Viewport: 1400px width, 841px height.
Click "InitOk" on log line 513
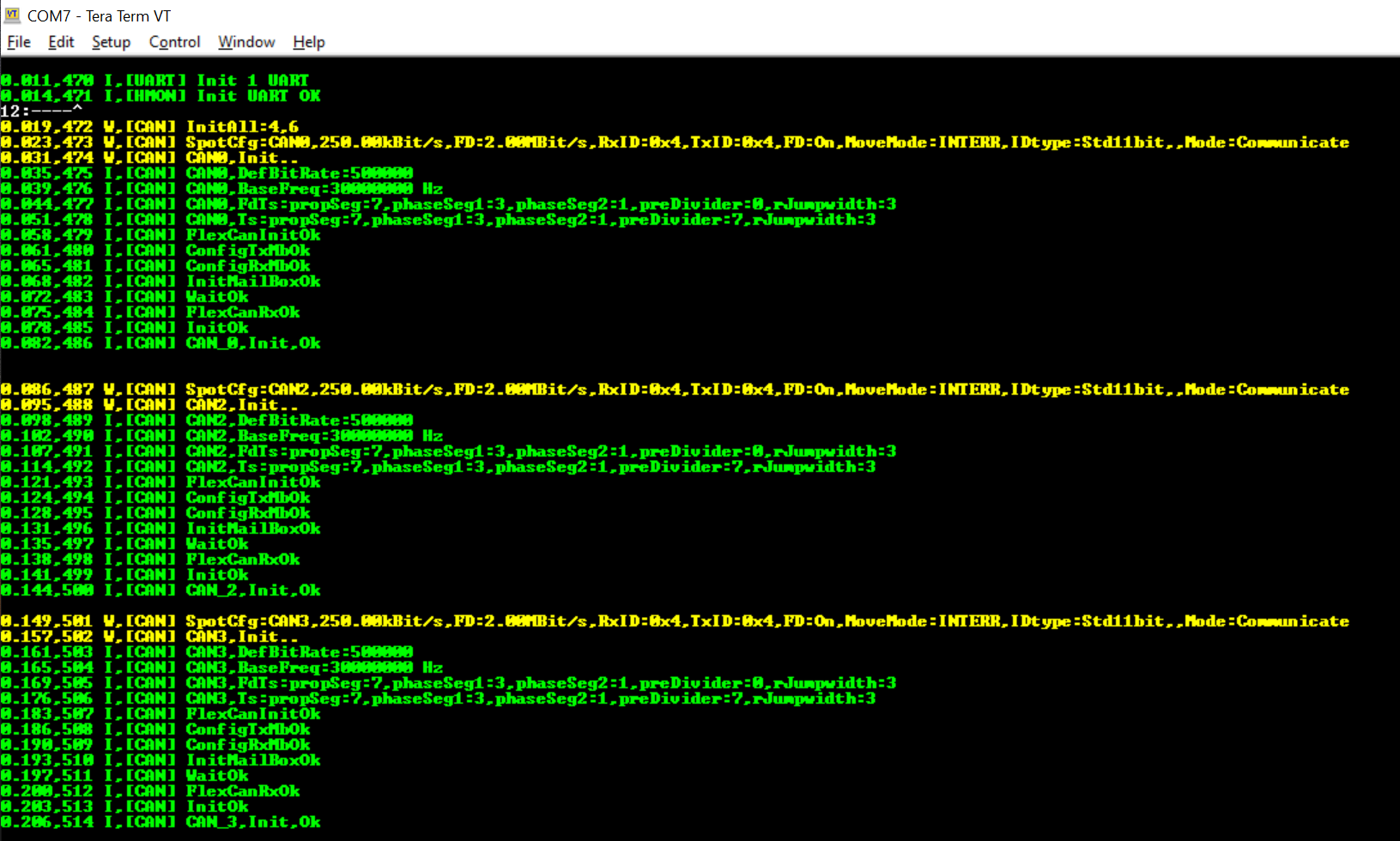tap(217, 806)
